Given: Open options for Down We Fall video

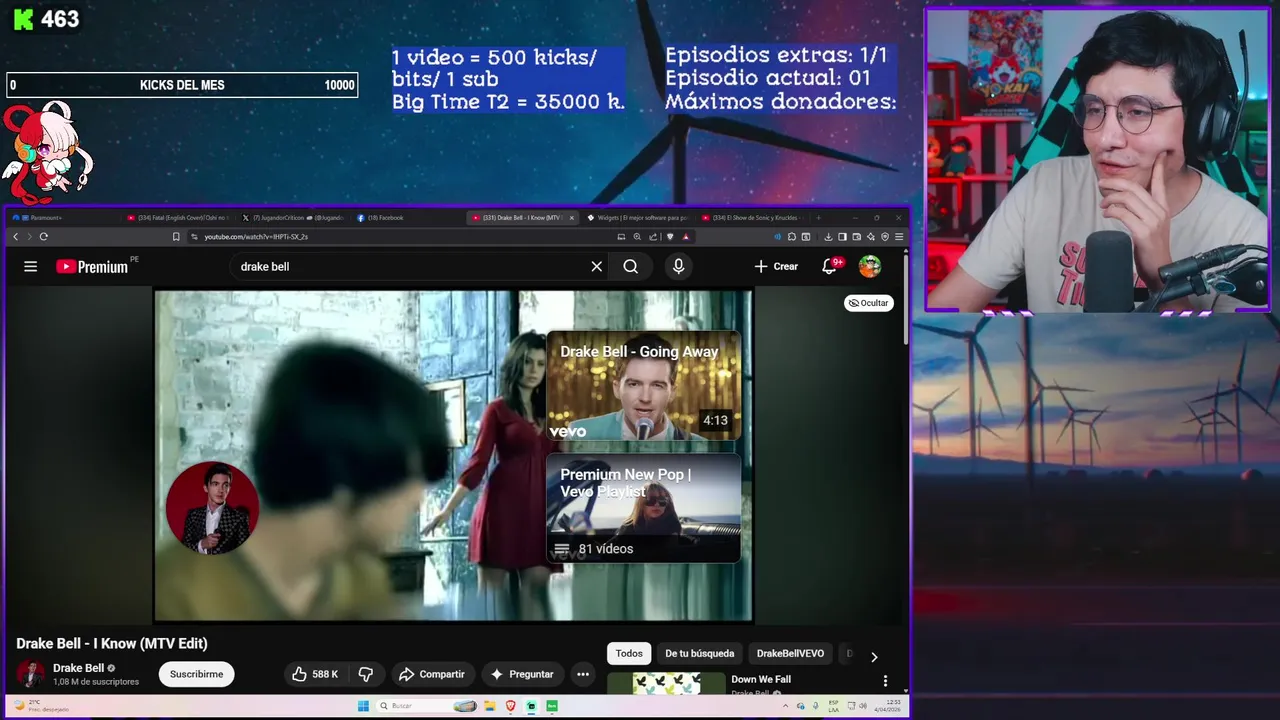Looking at the screenshot, I should click(884, 681).
